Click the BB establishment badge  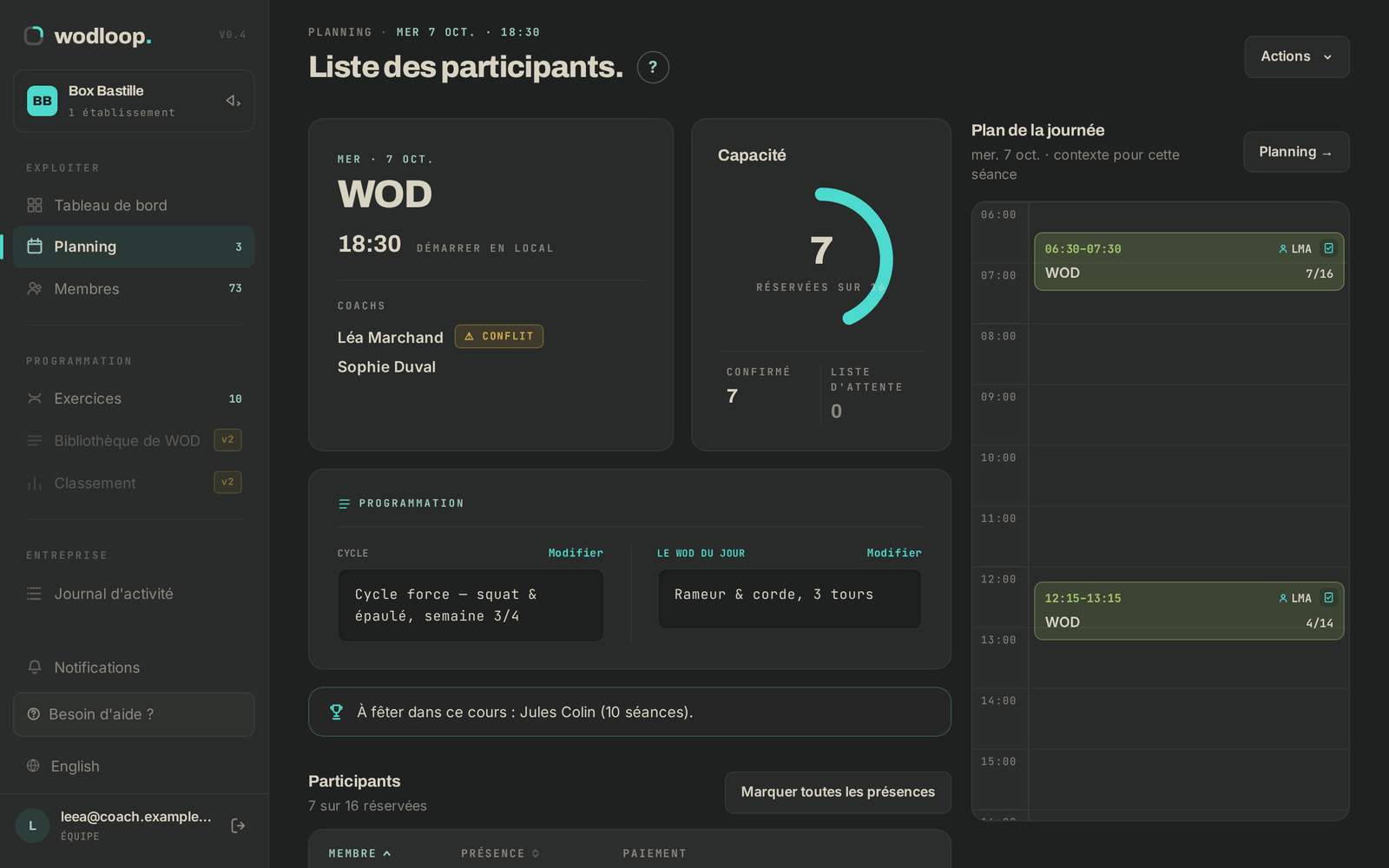(42, 101)
